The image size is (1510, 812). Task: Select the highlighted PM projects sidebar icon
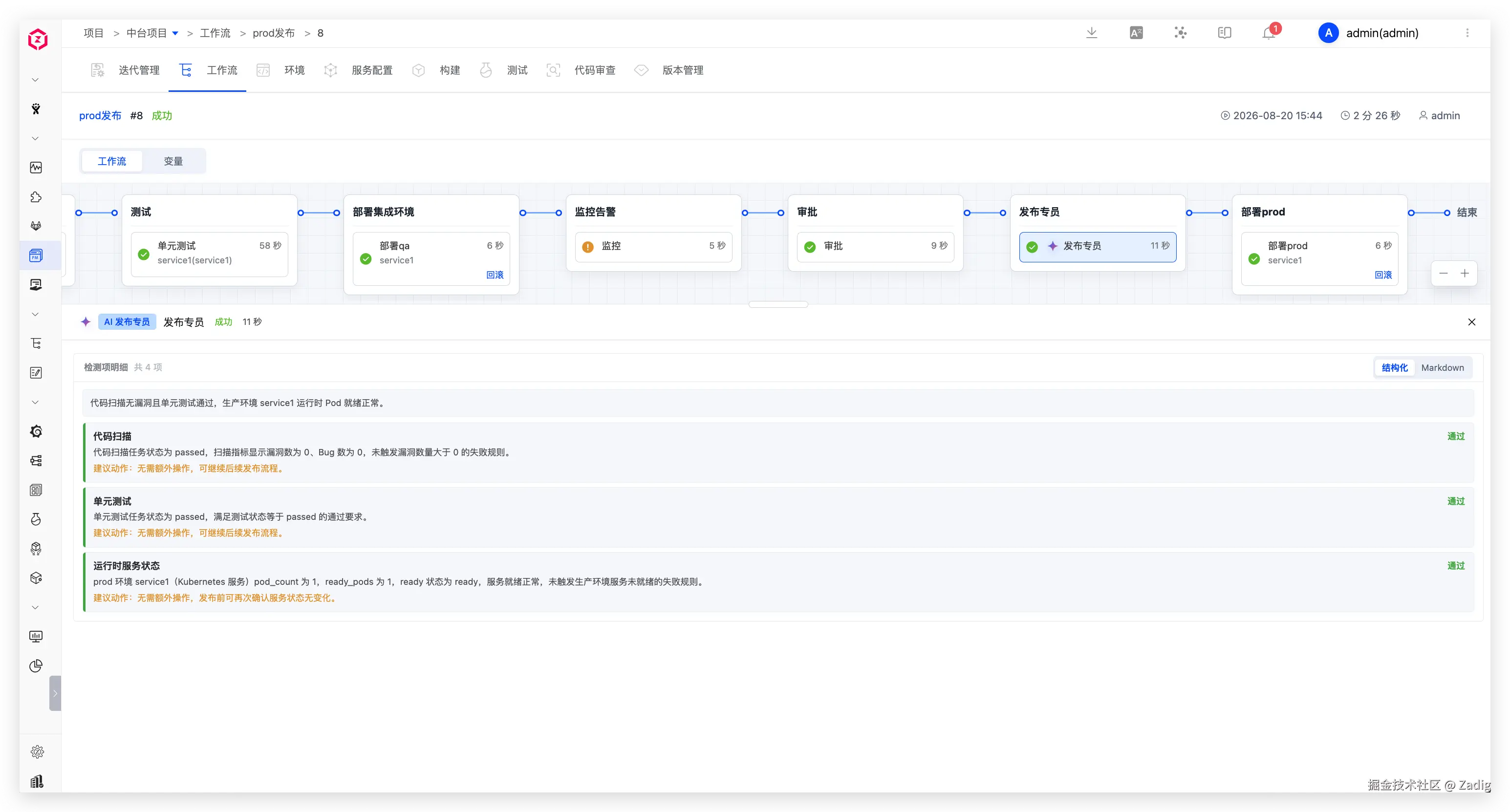tap(36, 256)
